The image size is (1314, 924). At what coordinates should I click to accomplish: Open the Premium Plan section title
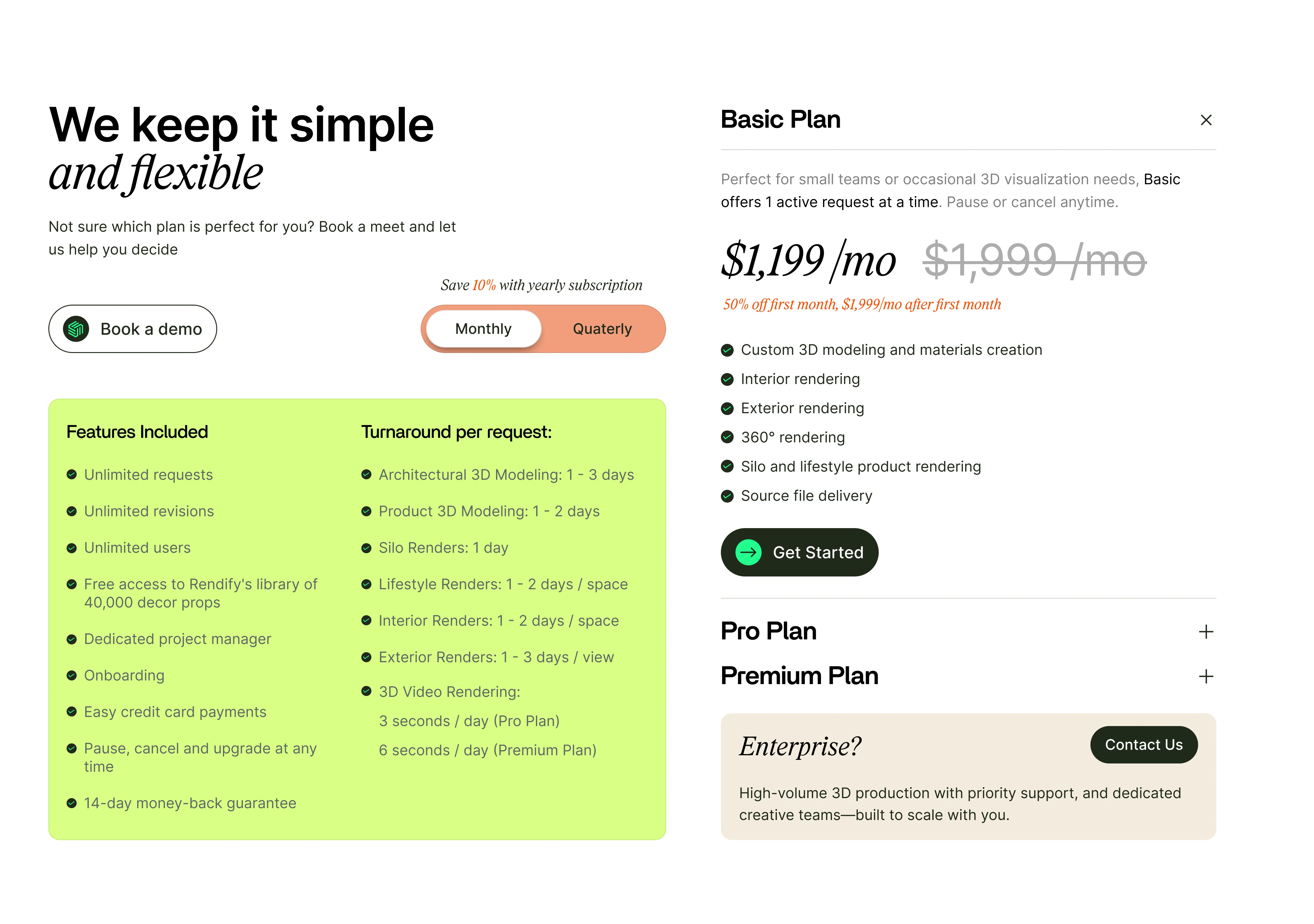tap(800, 676)
